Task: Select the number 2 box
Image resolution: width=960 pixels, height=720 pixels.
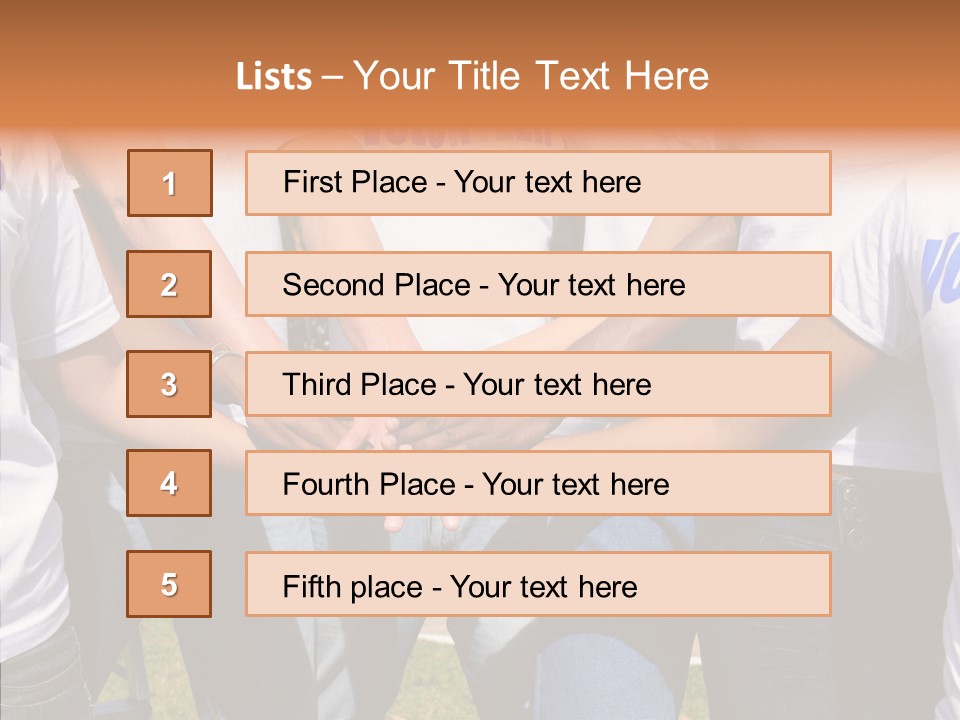Action: [169, 284]
